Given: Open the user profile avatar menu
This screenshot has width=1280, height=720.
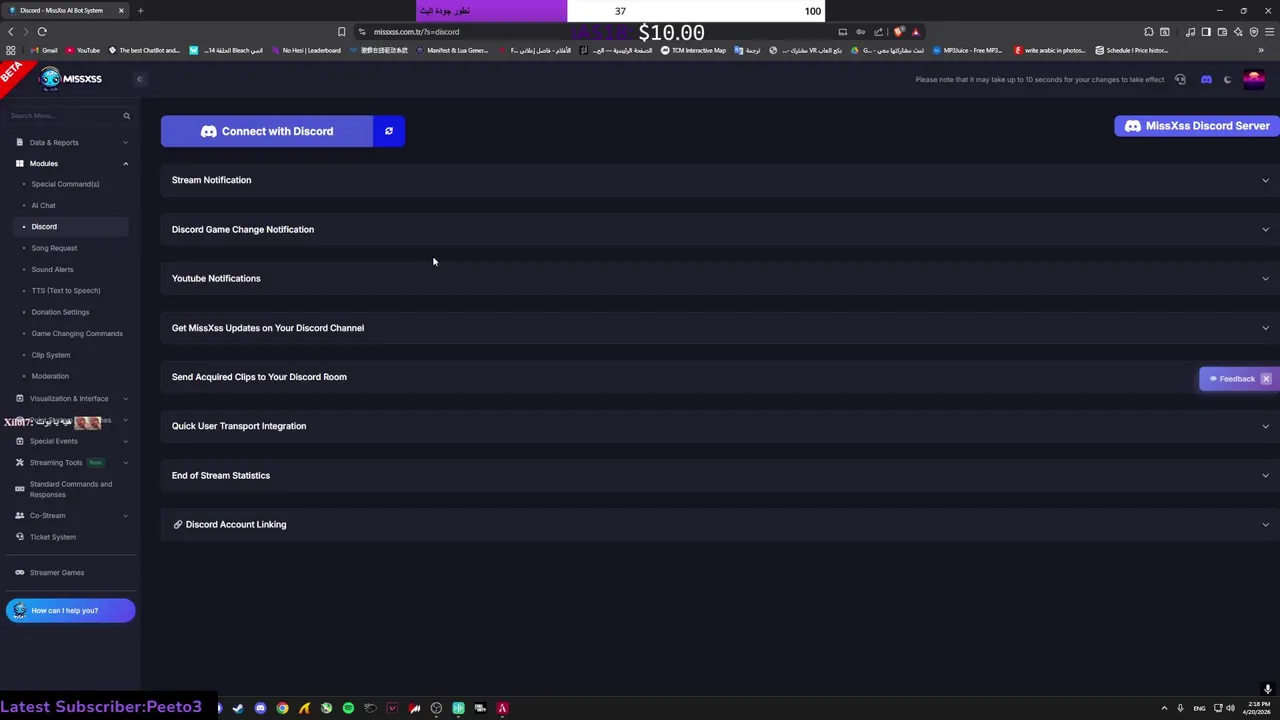Looking at the screenshot, I should coord(1254,79).
